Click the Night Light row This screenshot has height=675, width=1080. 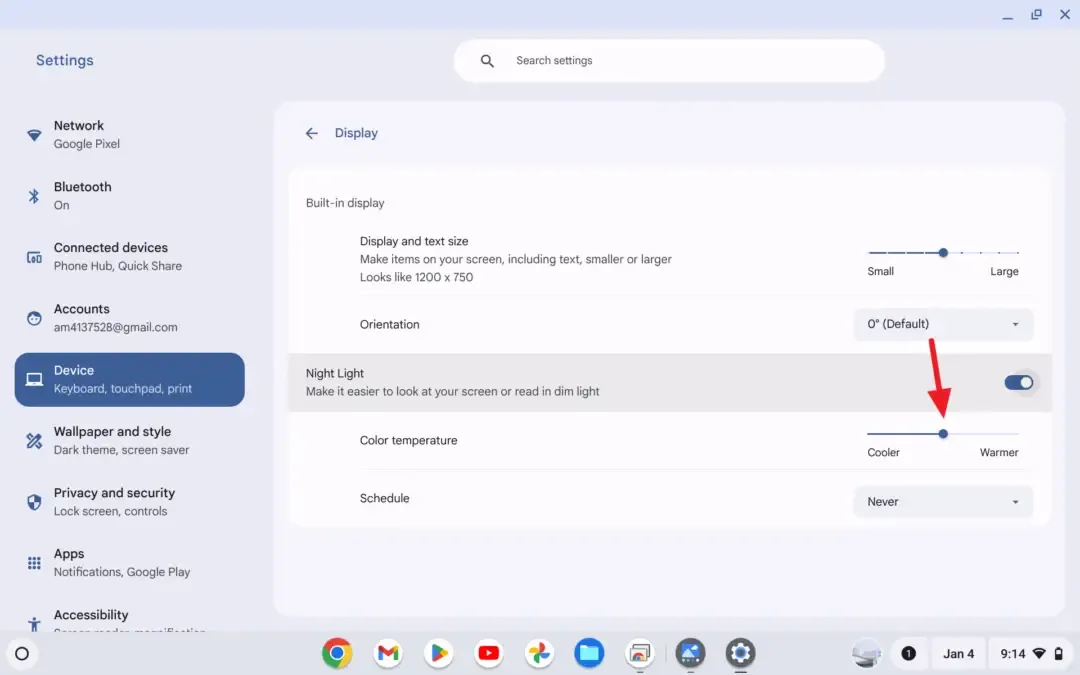[x=669, y=382]
